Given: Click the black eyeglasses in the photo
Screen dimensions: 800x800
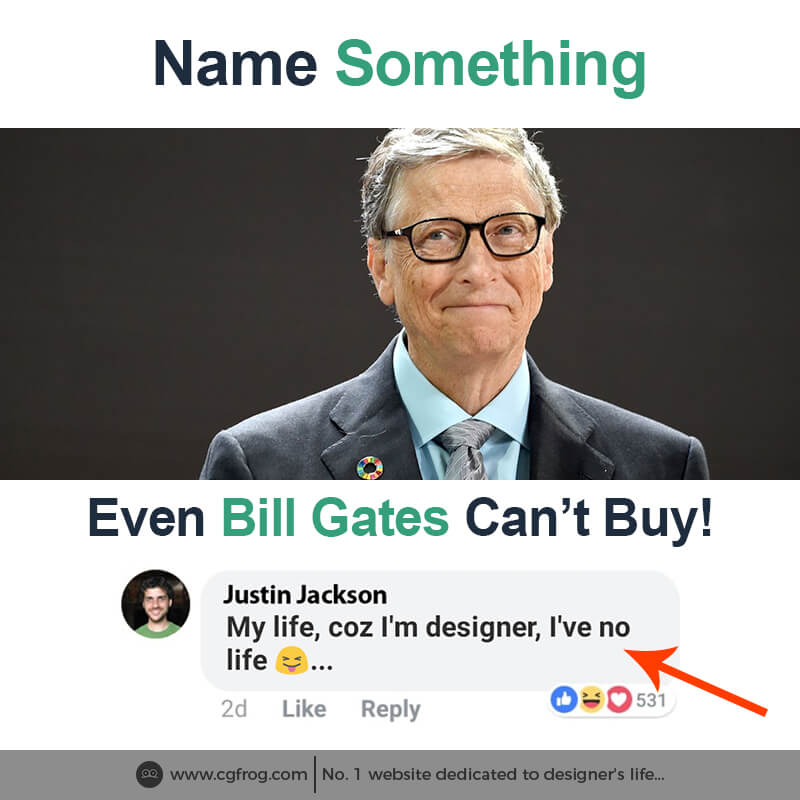Looking at the screenshot, I should [x=464, y=236].
